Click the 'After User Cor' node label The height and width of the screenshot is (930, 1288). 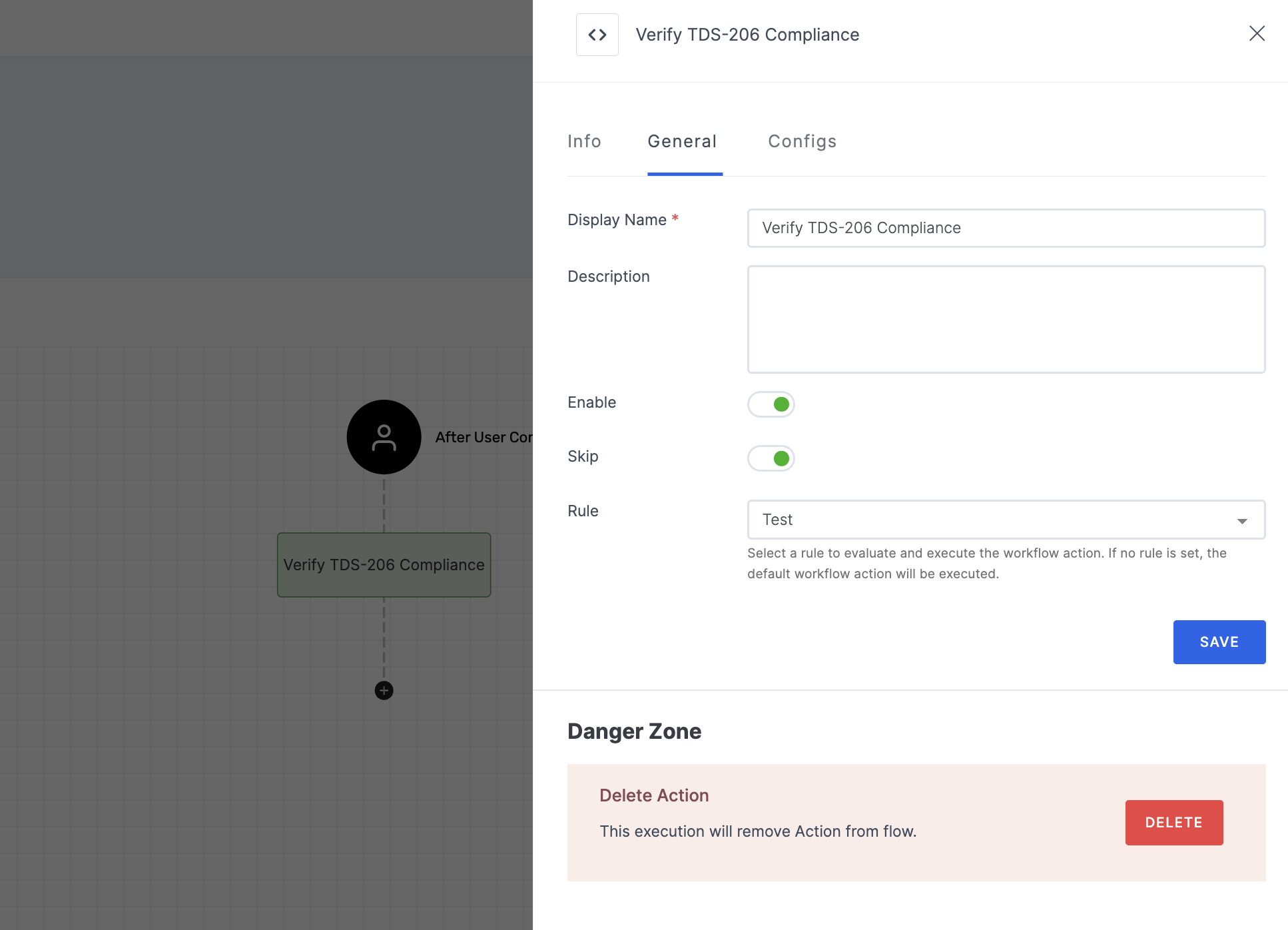click(x=483, y=437)
